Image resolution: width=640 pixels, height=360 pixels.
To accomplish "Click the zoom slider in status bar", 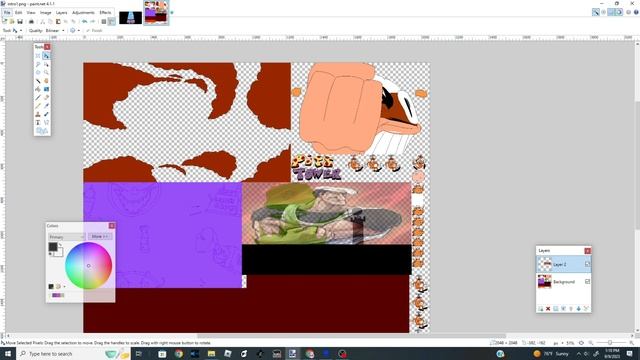I will tap(610, 343).
